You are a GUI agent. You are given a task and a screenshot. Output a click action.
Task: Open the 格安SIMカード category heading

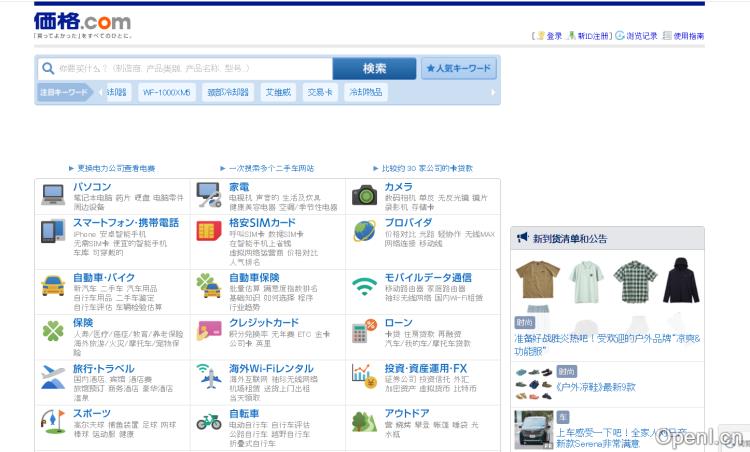262,223
